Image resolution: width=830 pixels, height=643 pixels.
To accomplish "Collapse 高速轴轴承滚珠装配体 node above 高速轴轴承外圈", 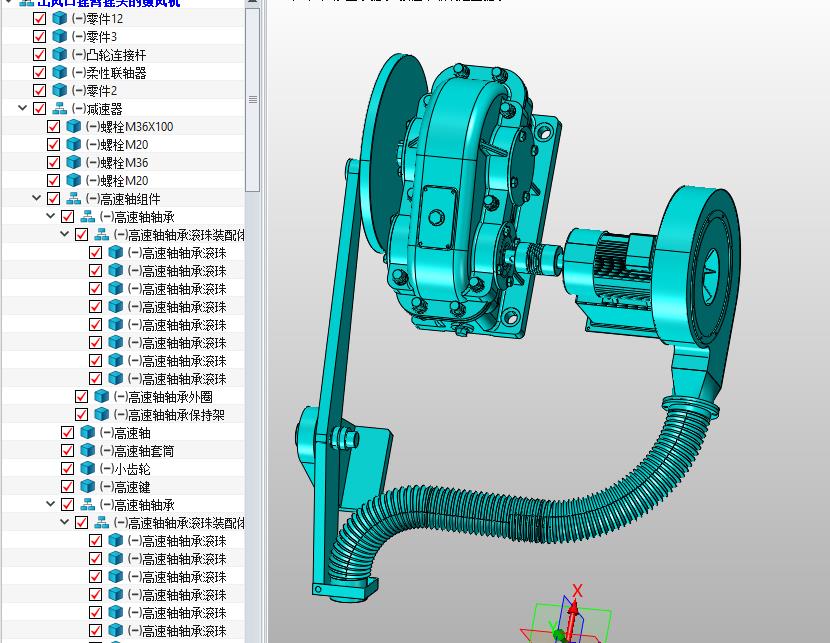I will pyautogui.click(x=65, y=234).
